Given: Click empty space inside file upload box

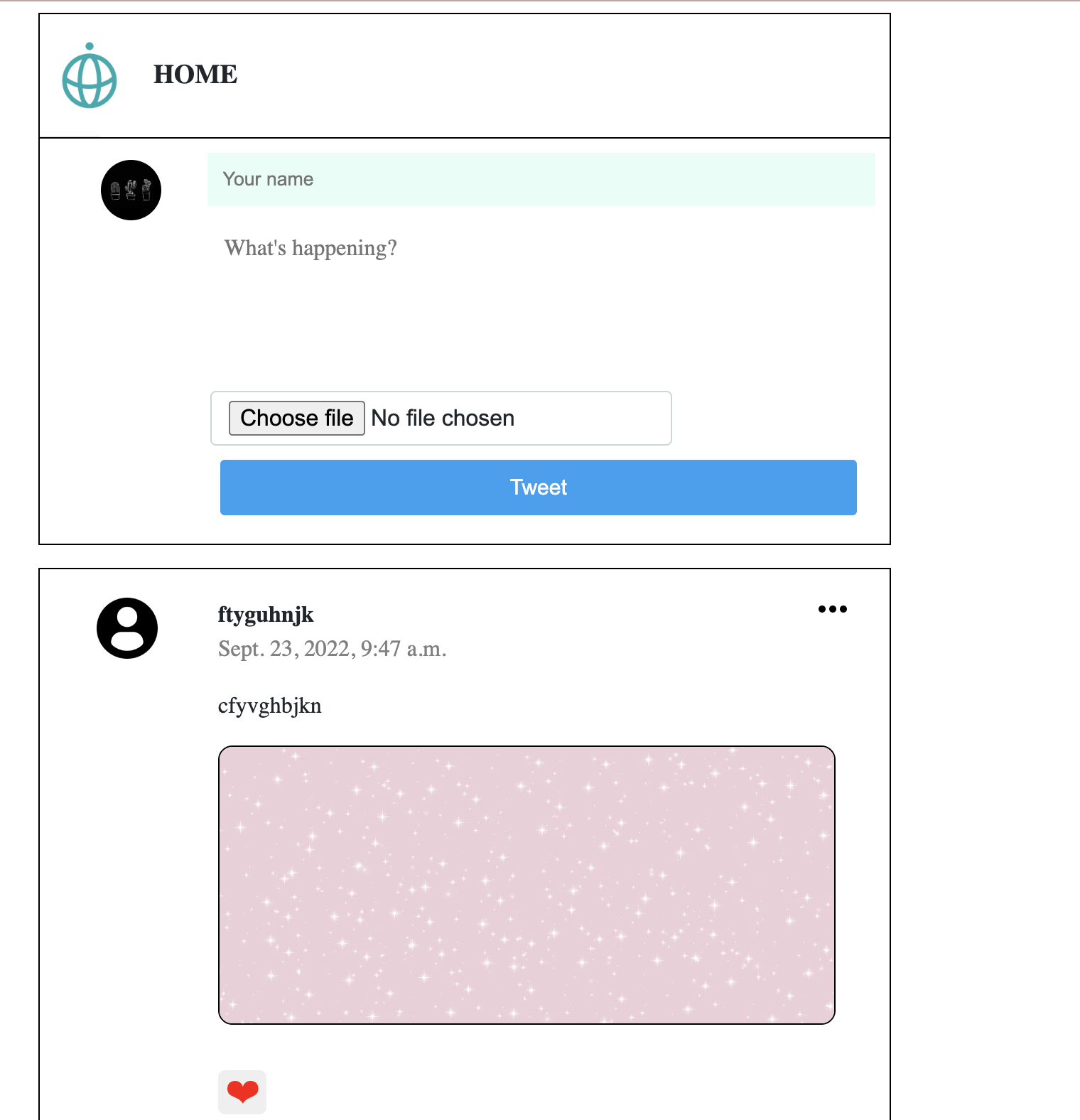Looking at the screenshot, I should coord(593,418).
